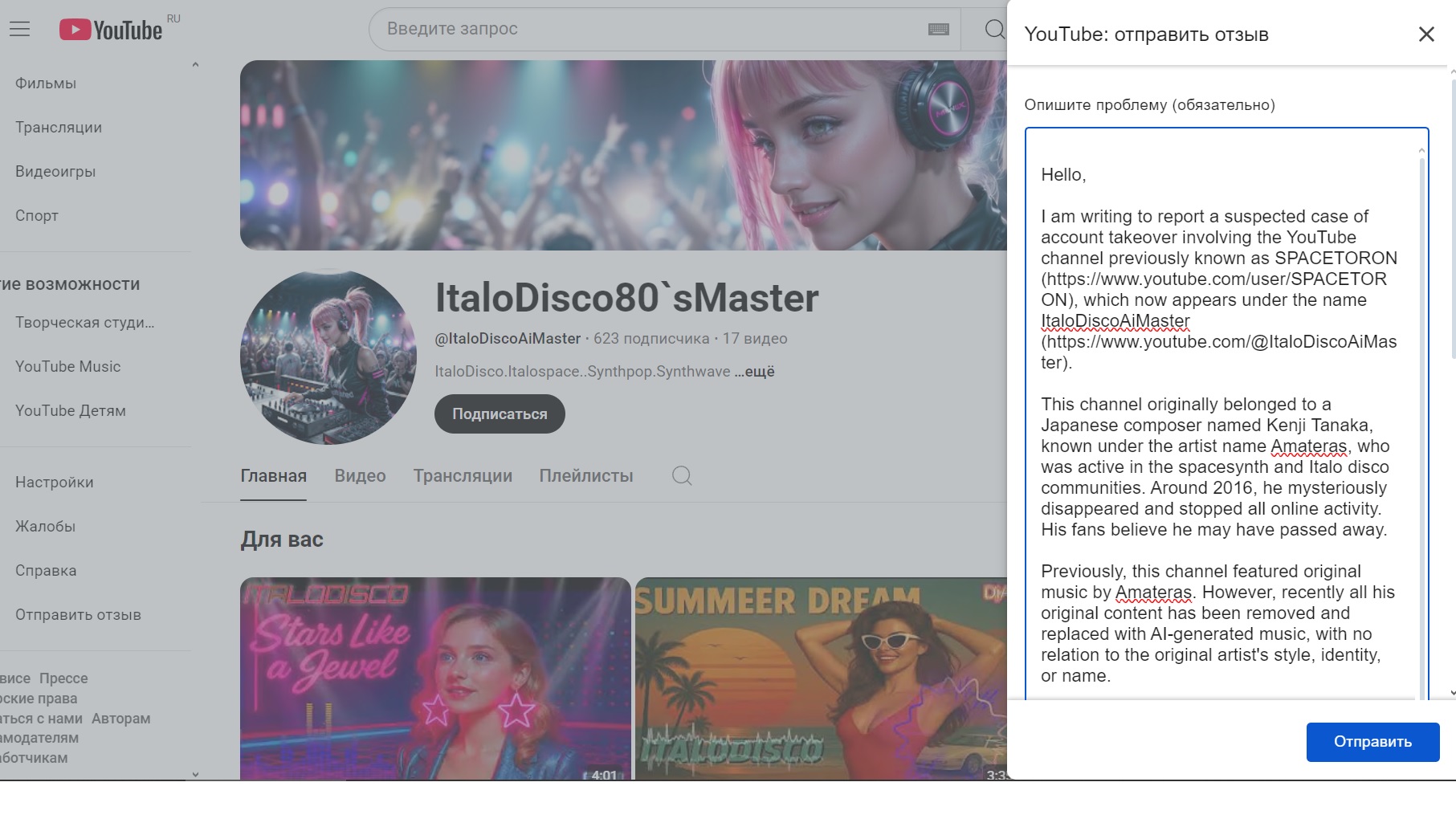The width and height of the screenshot is (1456, 831).
Task: Click the YouTube: отправить отзыв panel title
Action: coord(1147,35)
